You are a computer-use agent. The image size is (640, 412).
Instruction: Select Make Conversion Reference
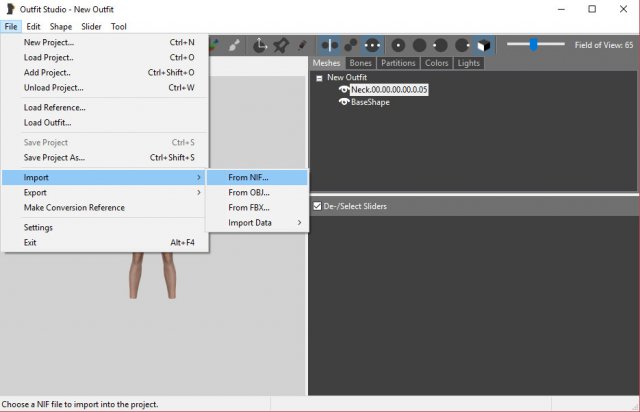tap(74, 208)
